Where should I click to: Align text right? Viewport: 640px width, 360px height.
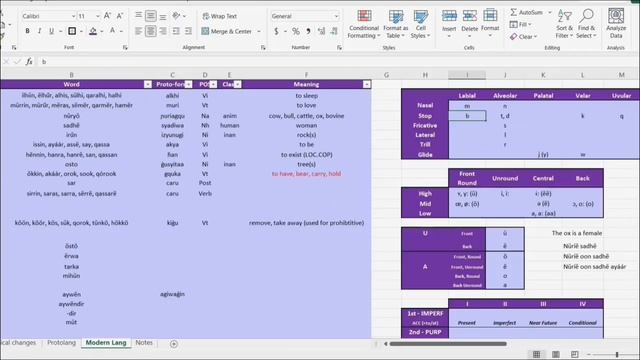163,31
